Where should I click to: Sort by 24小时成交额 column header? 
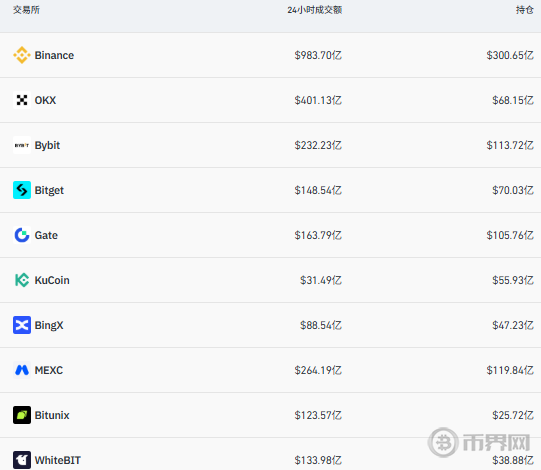pos(315,10)
